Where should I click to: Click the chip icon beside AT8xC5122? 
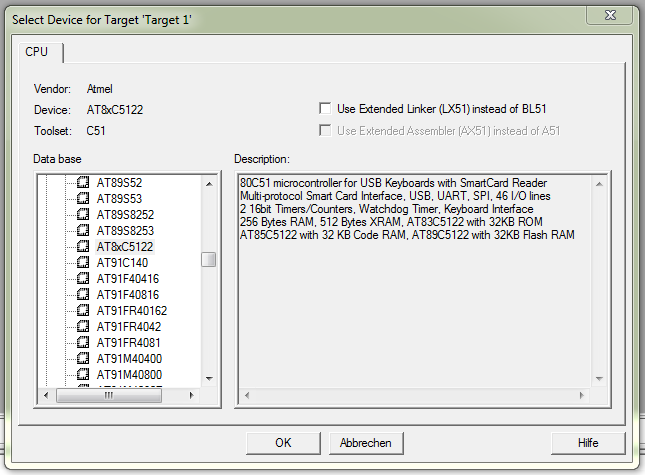pos(83,246)
